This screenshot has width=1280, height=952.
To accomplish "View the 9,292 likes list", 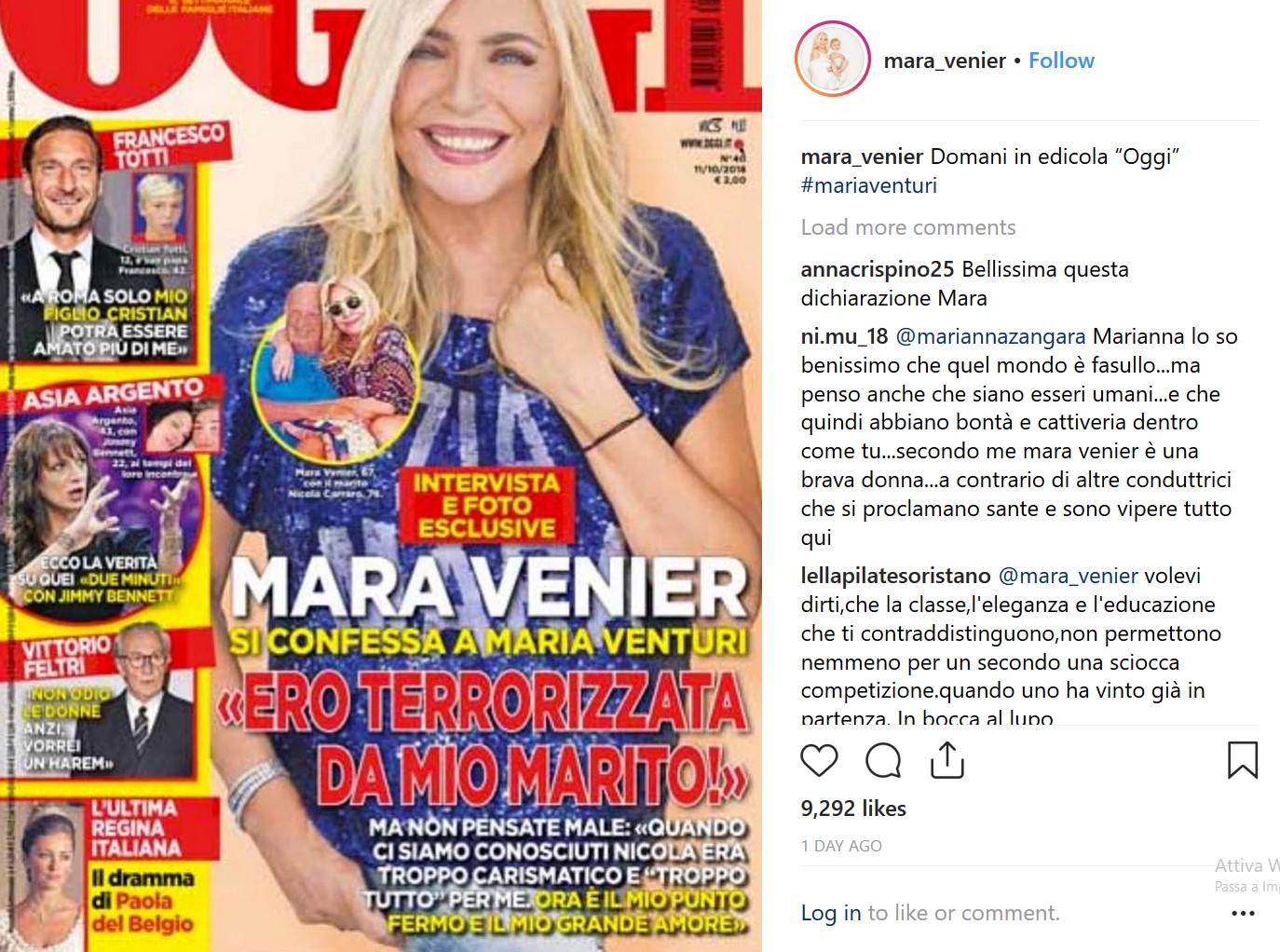I will coord(853,809).
